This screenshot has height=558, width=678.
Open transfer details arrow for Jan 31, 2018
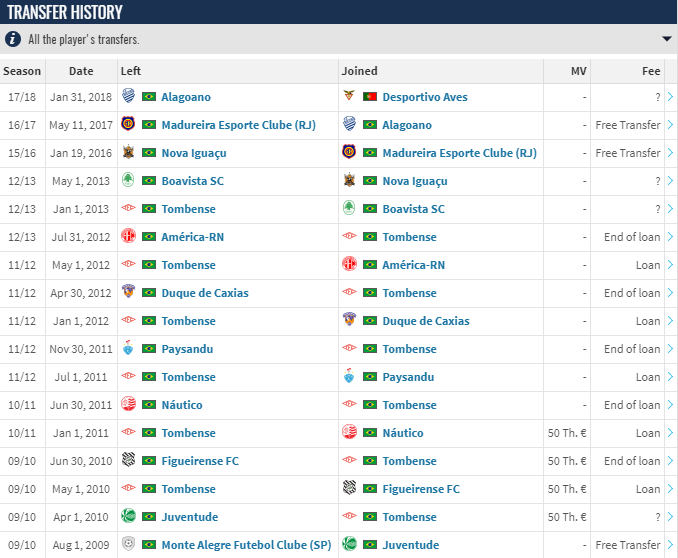click(x=670, y=97)
